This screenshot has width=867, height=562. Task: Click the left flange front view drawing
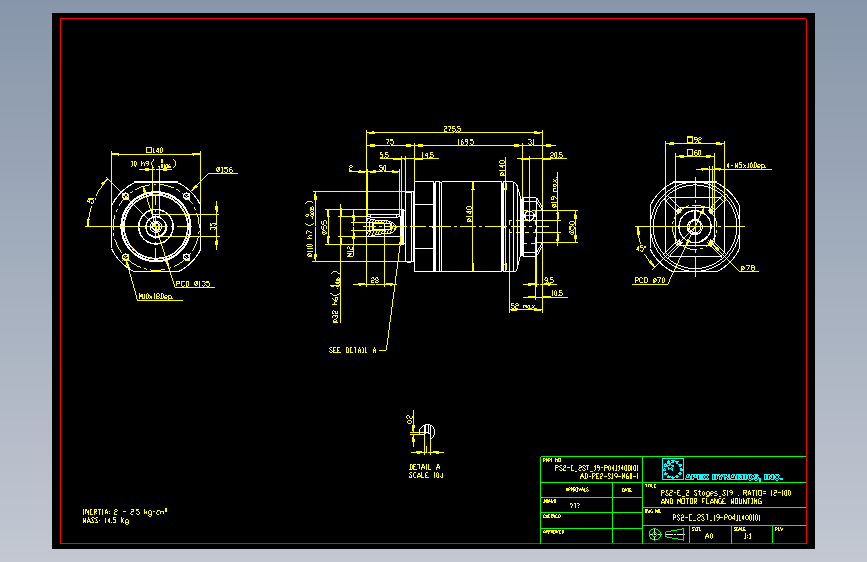click(x=156, y=226)
